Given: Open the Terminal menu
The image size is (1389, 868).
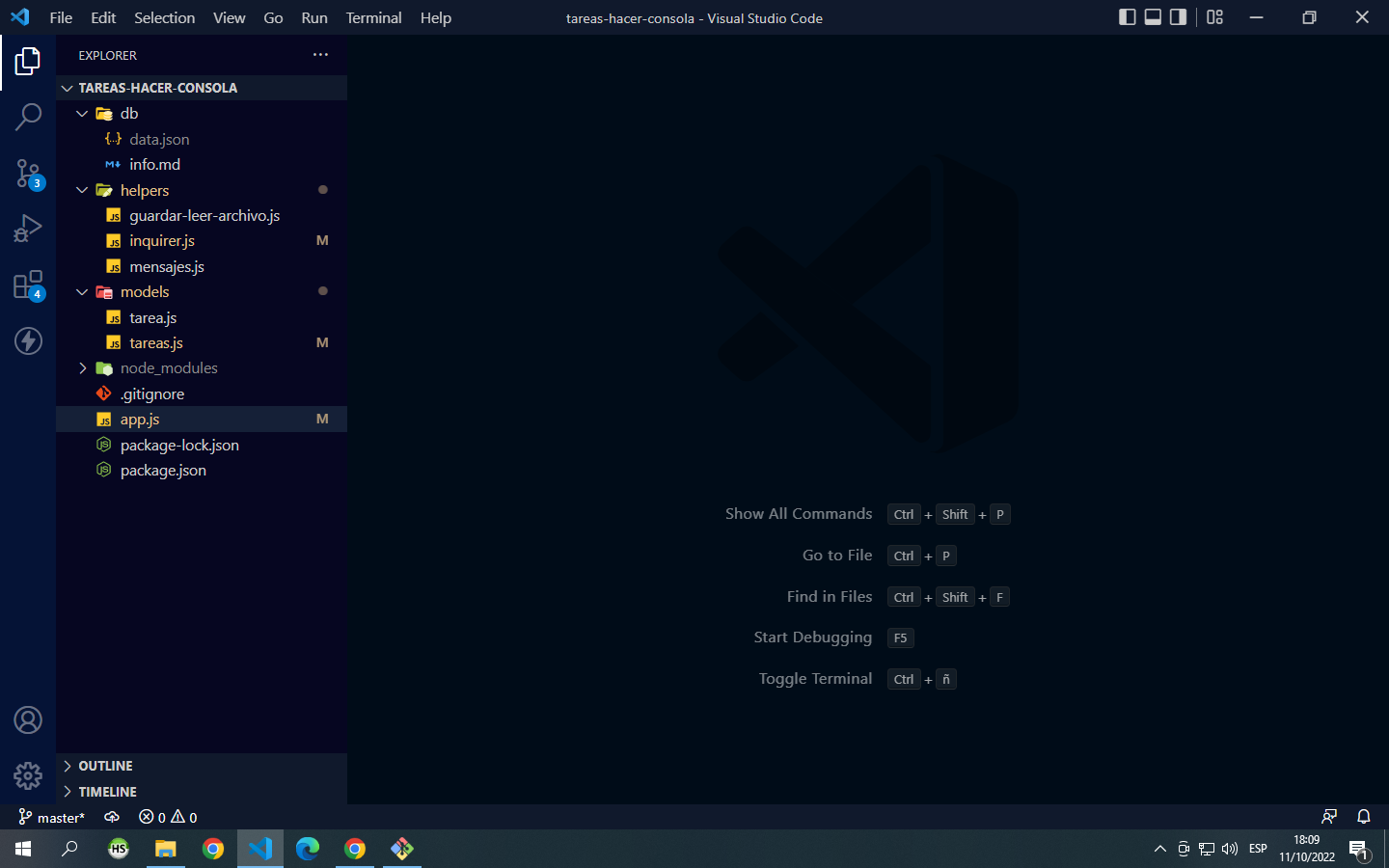Looking at the screenshot, I should (373, 17).
